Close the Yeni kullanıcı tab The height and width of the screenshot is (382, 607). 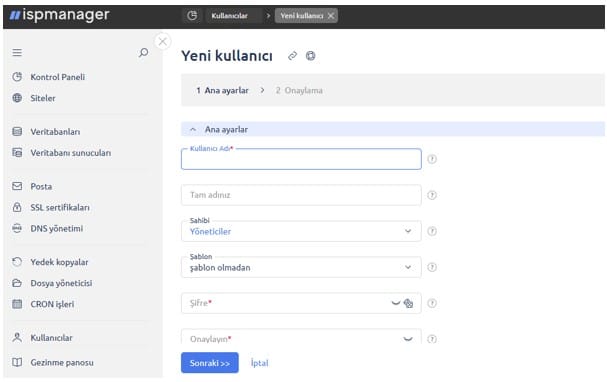[331, 15]
